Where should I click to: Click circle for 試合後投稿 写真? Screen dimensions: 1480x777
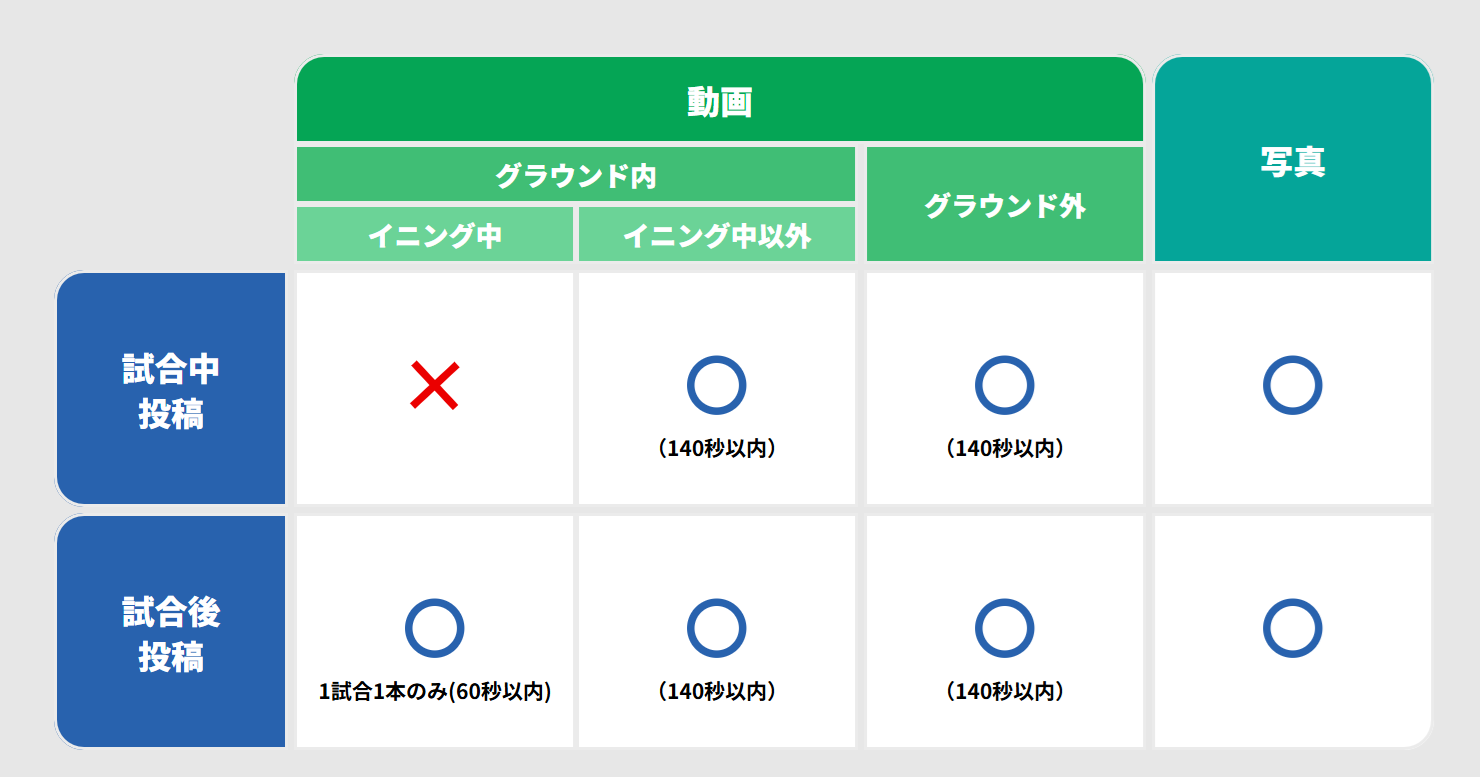1292,628
